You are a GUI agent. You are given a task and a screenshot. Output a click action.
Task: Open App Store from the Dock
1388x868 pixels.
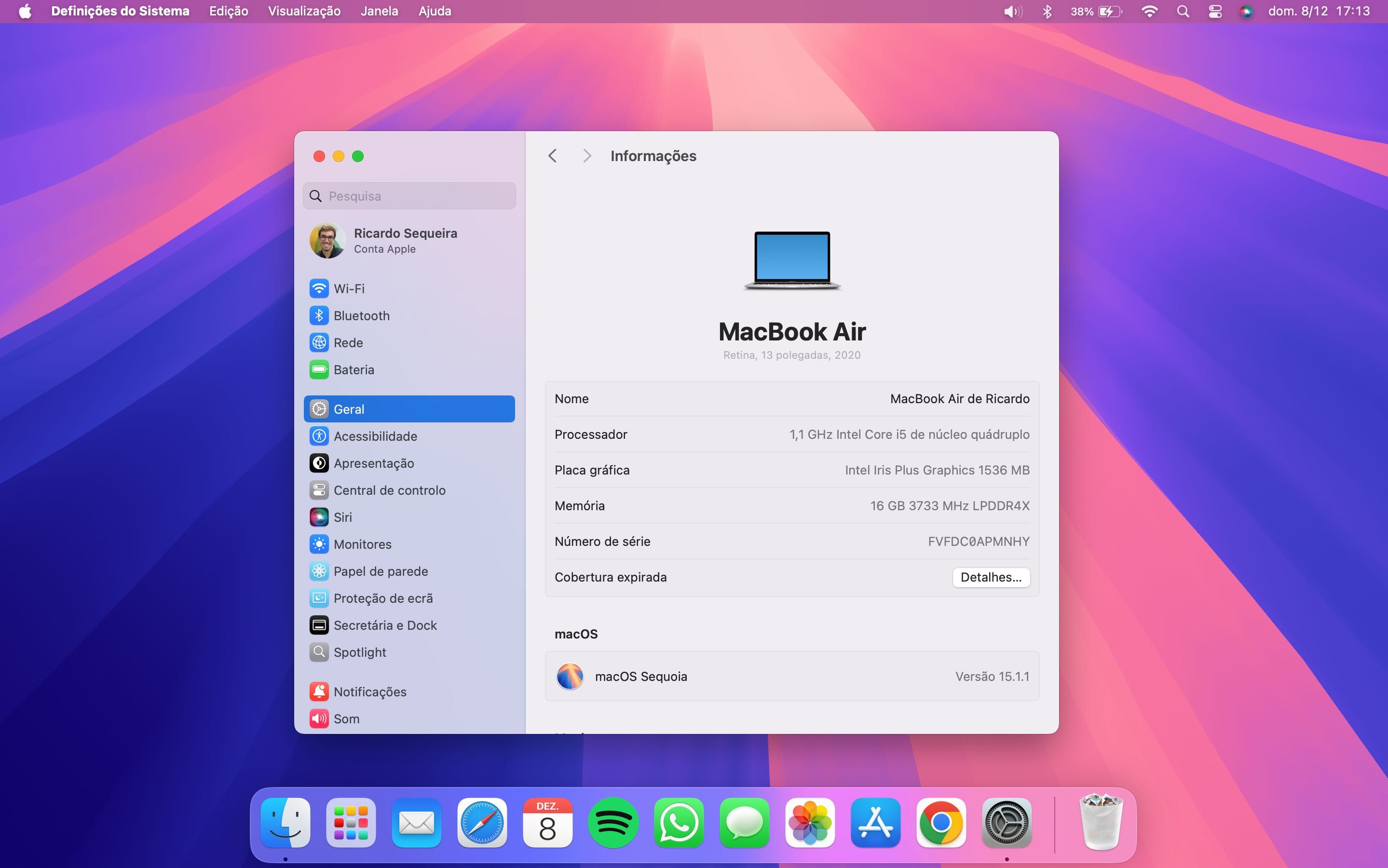[x=875, y=823]
